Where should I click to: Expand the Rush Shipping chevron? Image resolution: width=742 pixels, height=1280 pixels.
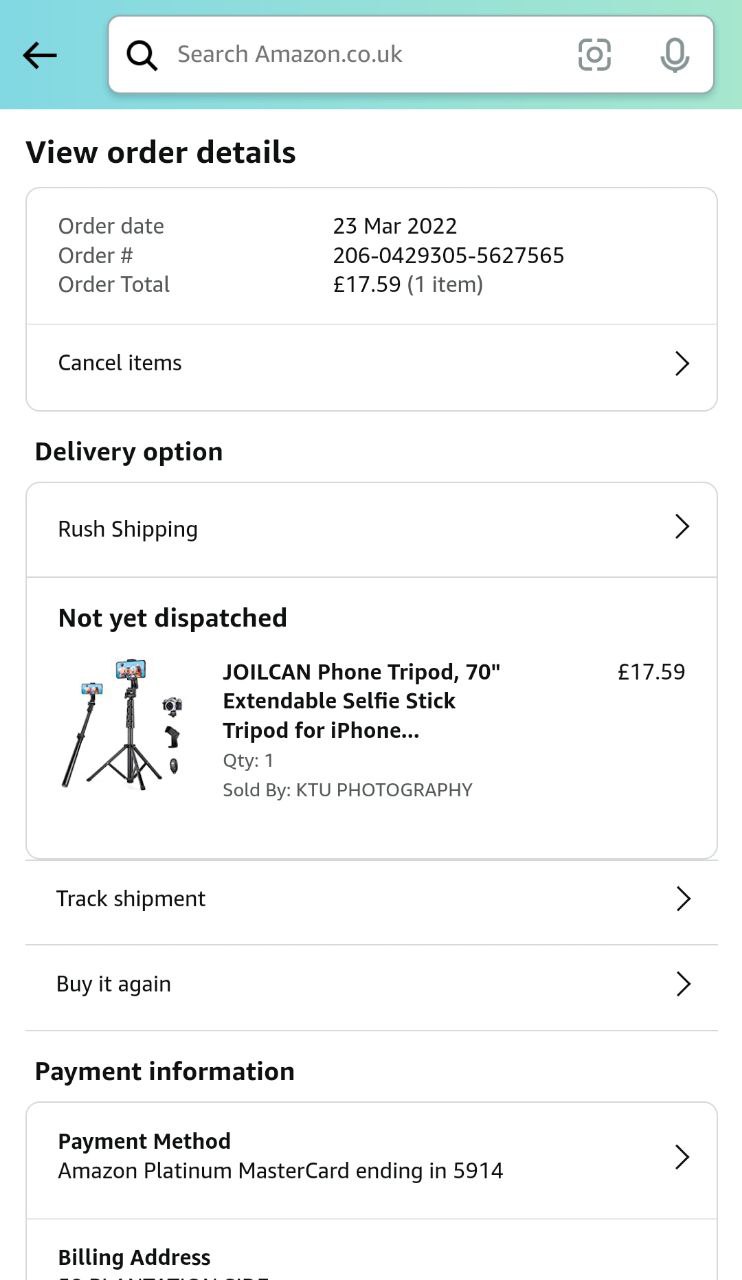682,527
